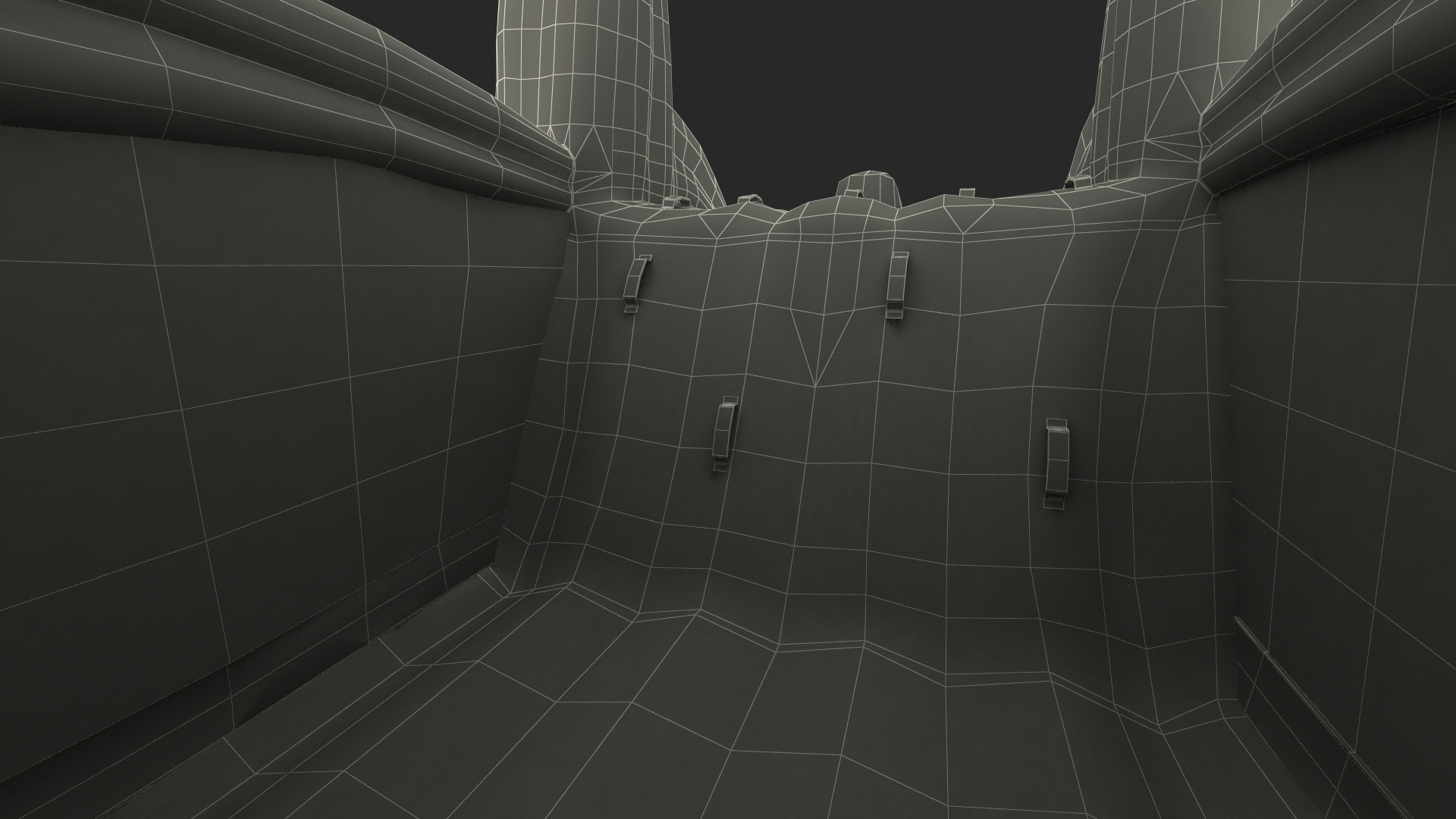Image resolution: width=1456 pixels, height=819 pixels.
Task: Select the lower-right bracket on the back wall
Action: click(1056, 463)
